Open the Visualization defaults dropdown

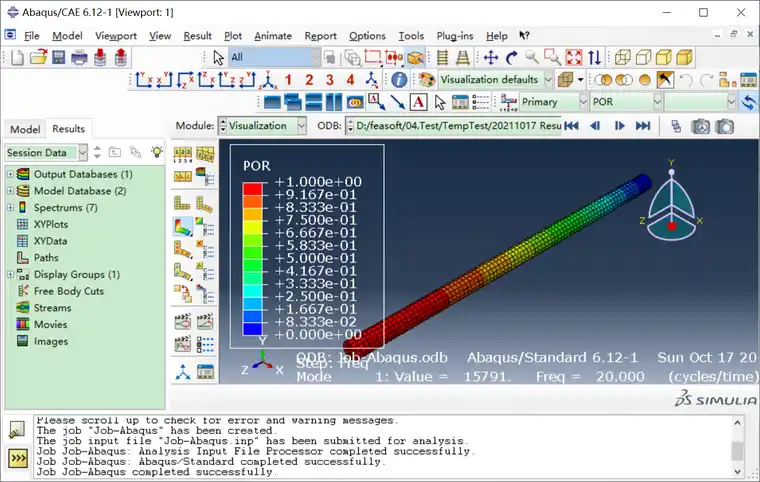coord(495,80)
